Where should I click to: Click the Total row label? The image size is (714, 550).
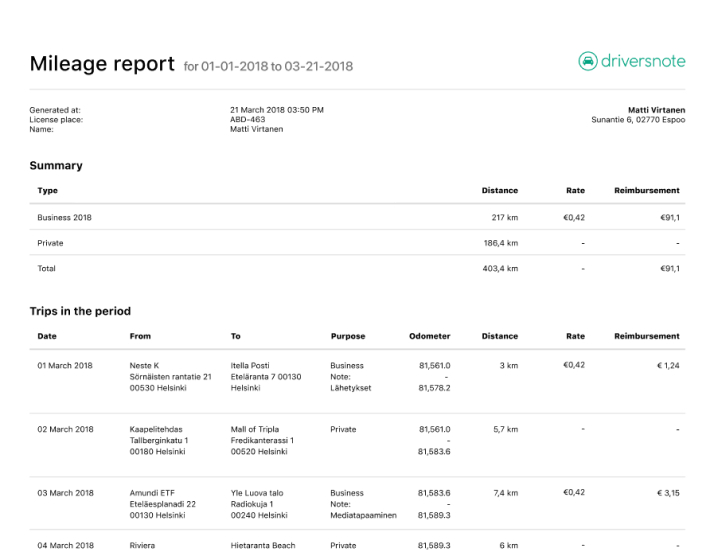click(46, 269)
